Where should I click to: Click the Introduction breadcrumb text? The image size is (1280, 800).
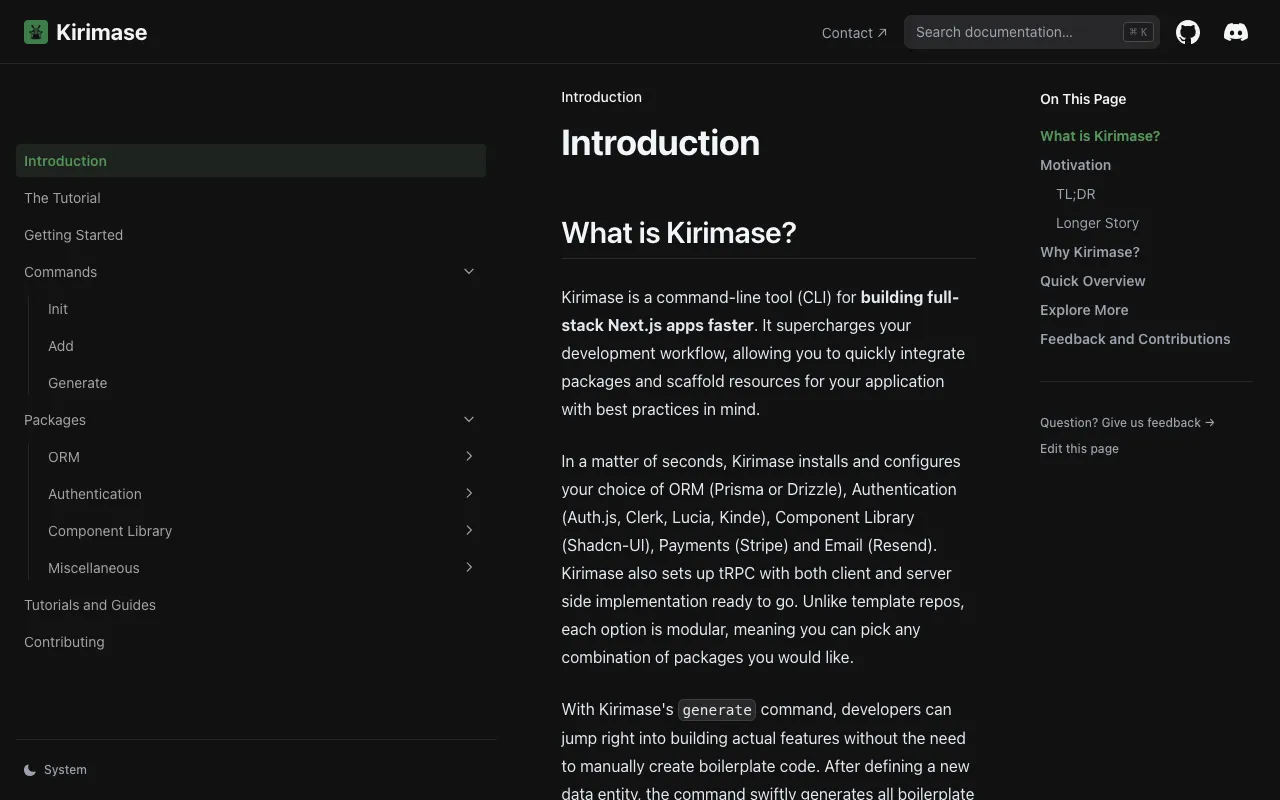(x=601, y=97)
